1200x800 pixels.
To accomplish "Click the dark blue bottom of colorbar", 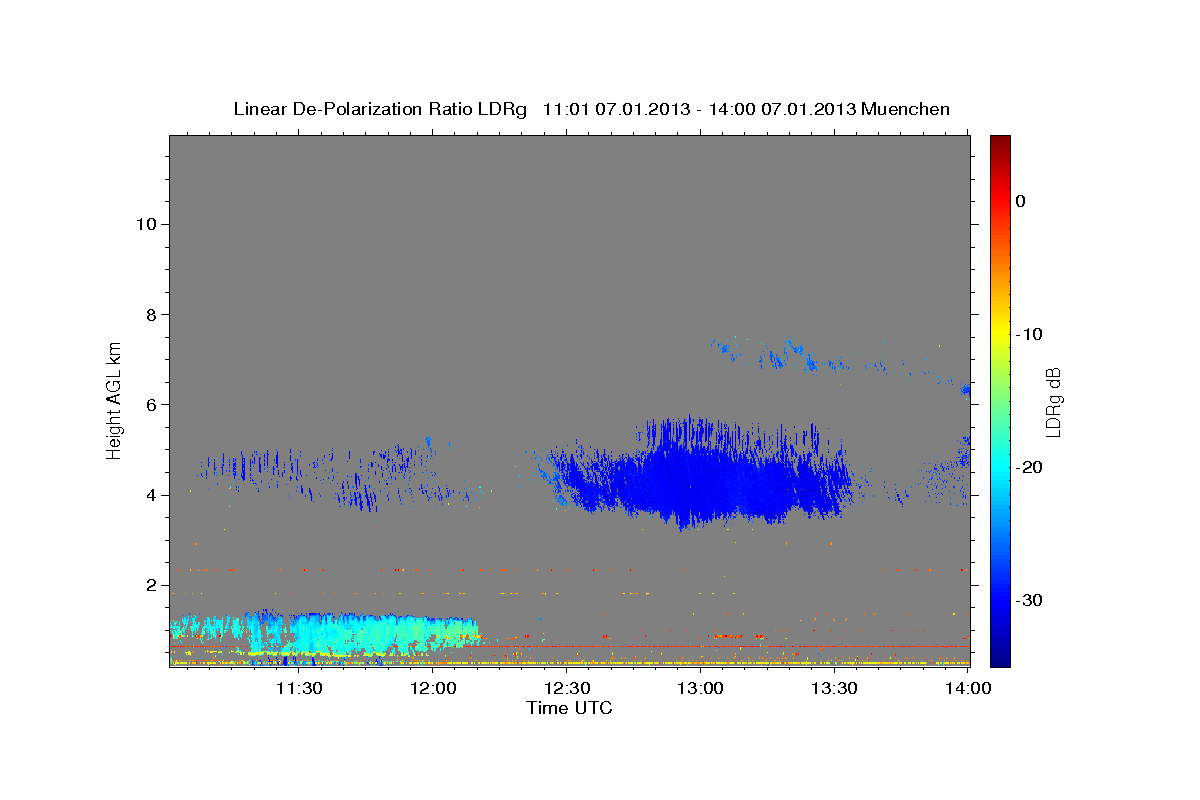I will click(x=1000, y=659).
